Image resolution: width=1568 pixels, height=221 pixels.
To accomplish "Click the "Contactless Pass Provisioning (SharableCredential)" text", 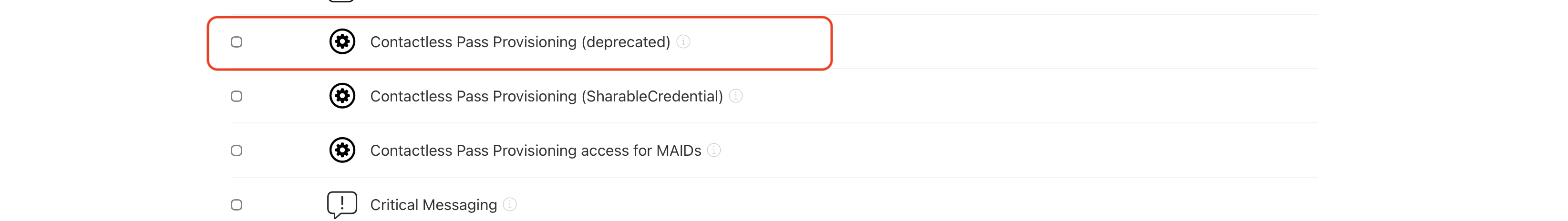I will coord(546,97).
